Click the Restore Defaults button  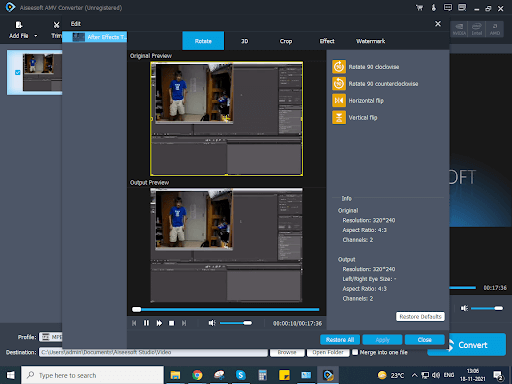pos(420,316)
